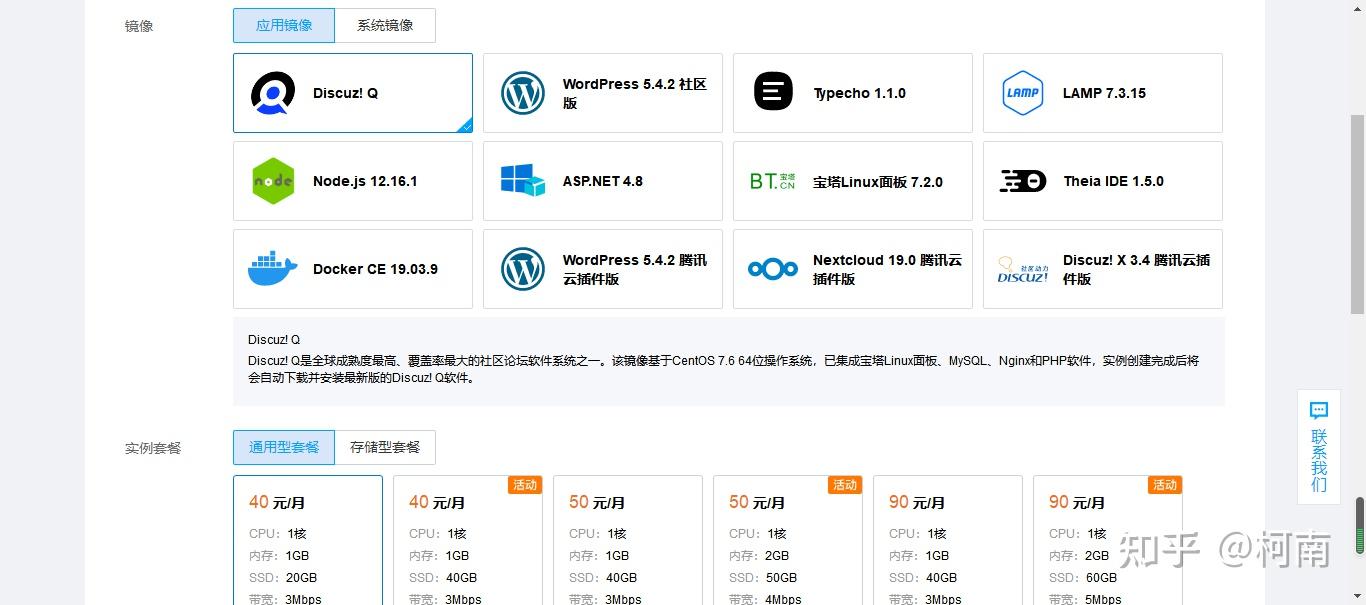
Task: Select the ASP.NET 4.8 Windows icon
Action: (523, 181)
